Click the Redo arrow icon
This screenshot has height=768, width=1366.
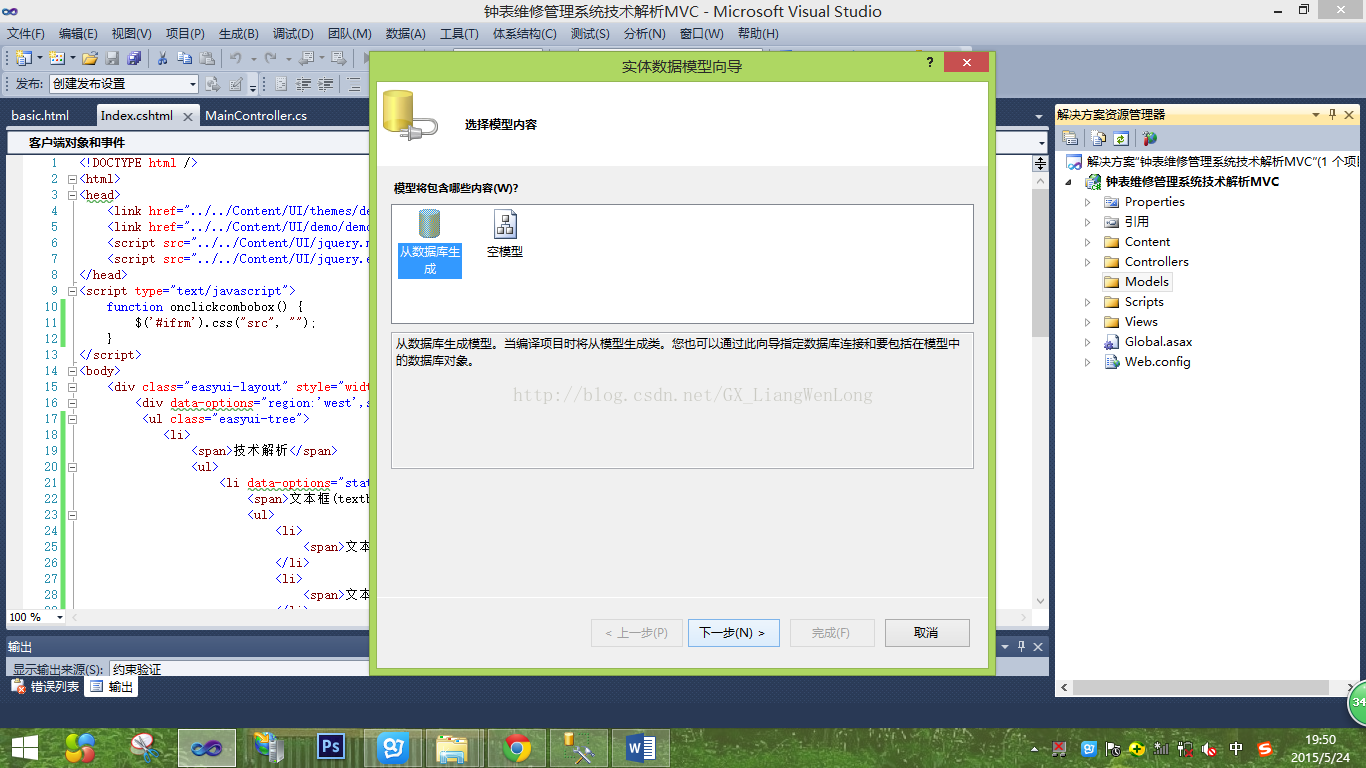click(x=270, y=59)
